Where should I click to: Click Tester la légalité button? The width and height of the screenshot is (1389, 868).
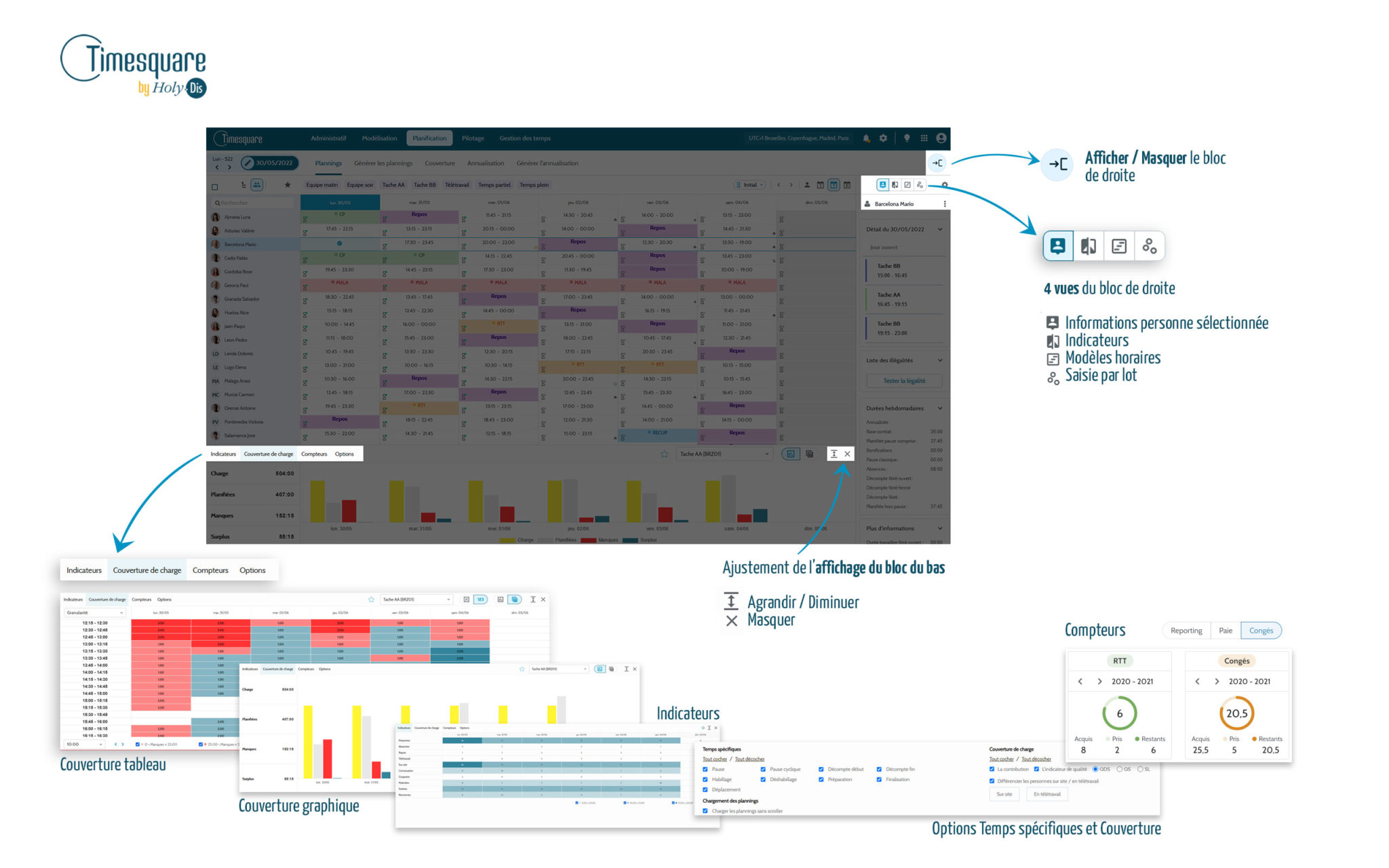pyautogui.click(x=904, y=381)
